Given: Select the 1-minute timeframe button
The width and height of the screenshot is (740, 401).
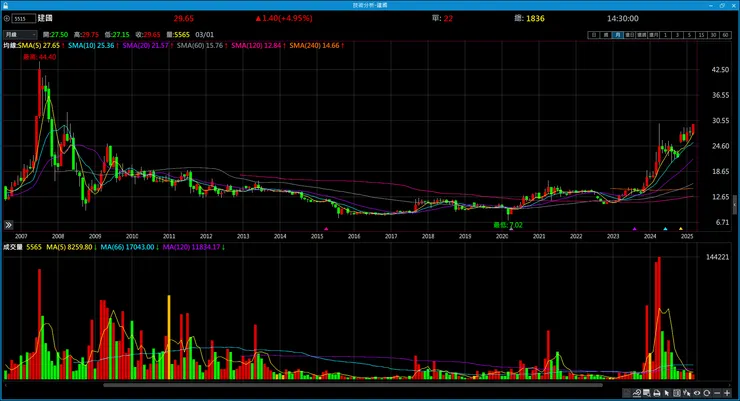Looking at the screenshot, I should [665, 35].
